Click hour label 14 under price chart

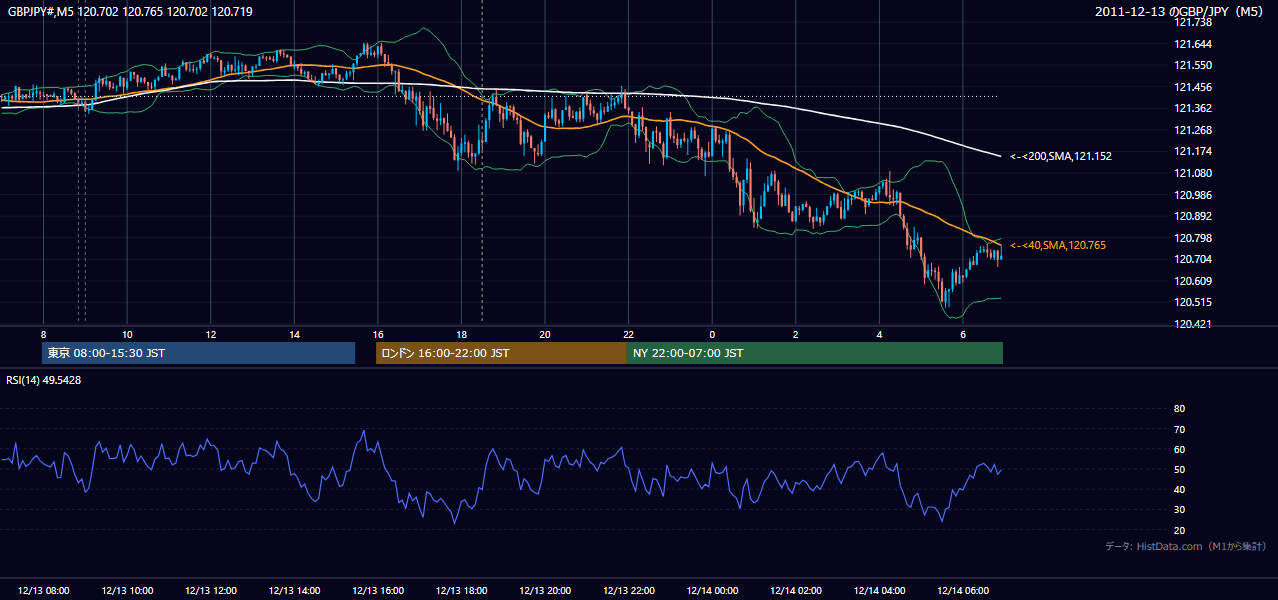(x=294, y=334)
